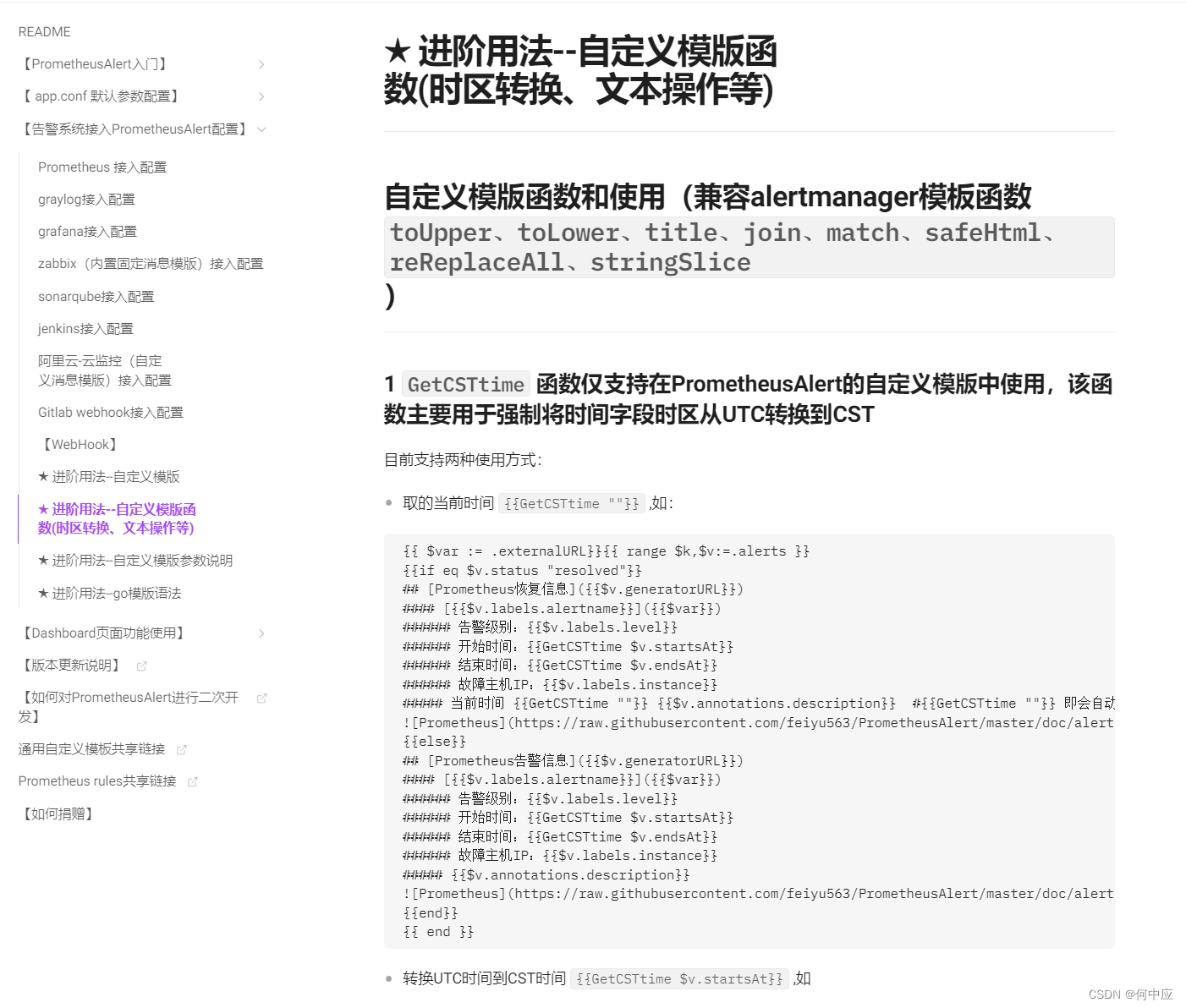Open 【Dashboard页面功能使用】 sidebar item
This screenshot has width=1186, height=1008.
tap(103, 633)
